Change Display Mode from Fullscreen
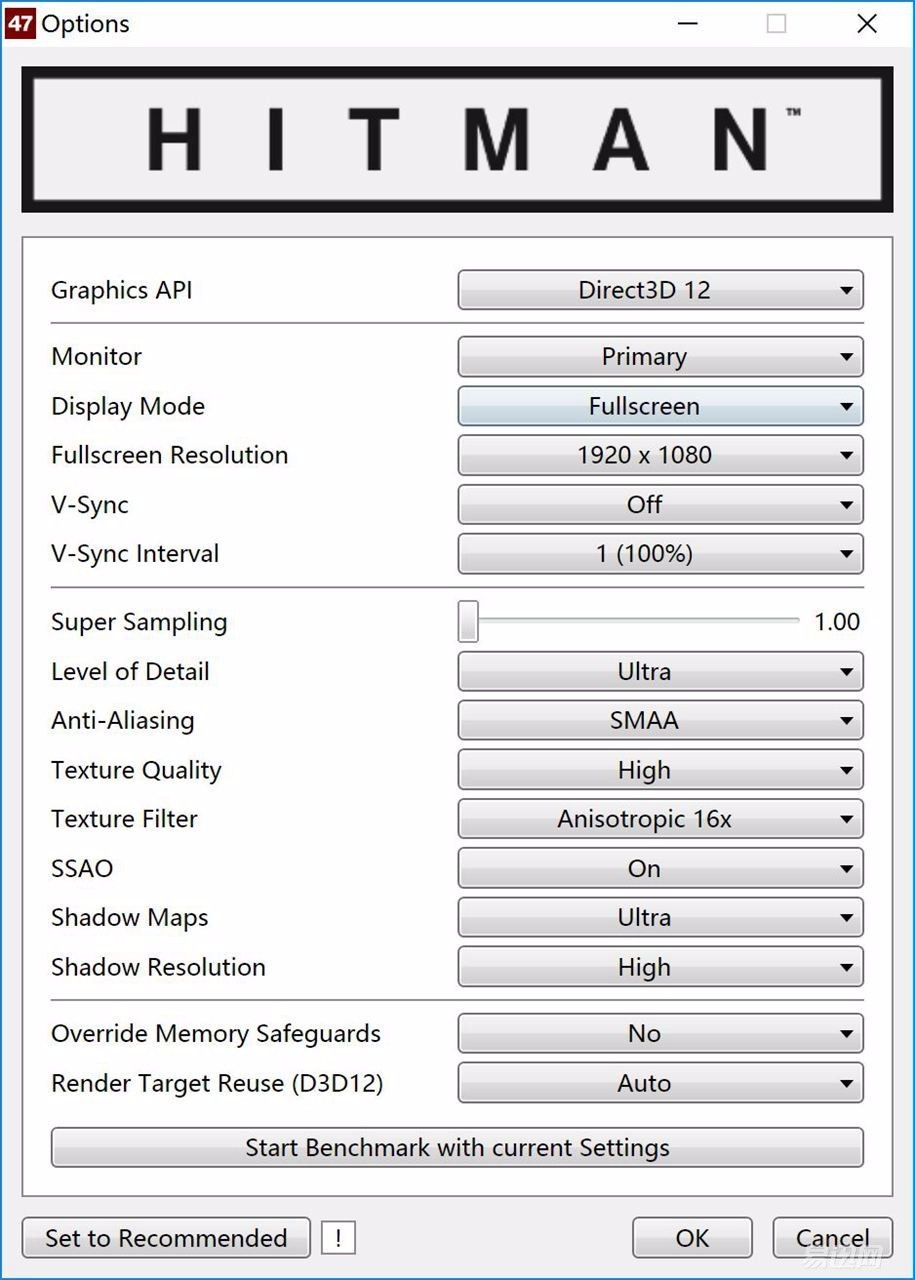 coord(660,406)
